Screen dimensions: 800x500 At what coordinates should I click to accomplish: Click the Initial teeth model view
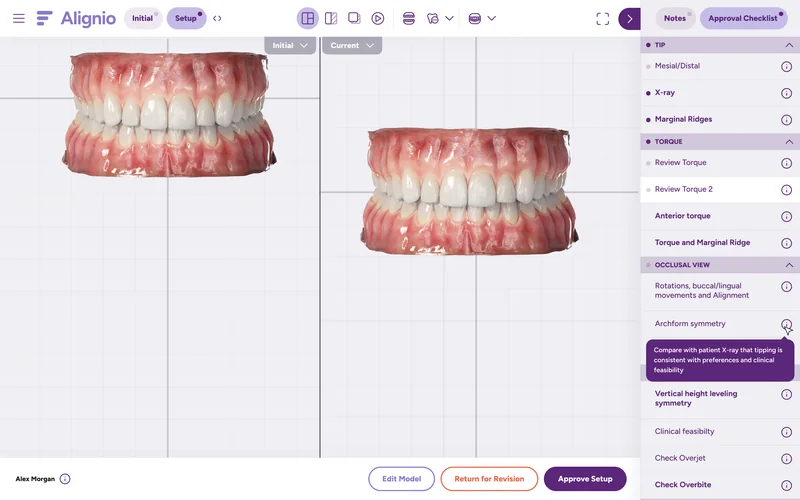169,114
